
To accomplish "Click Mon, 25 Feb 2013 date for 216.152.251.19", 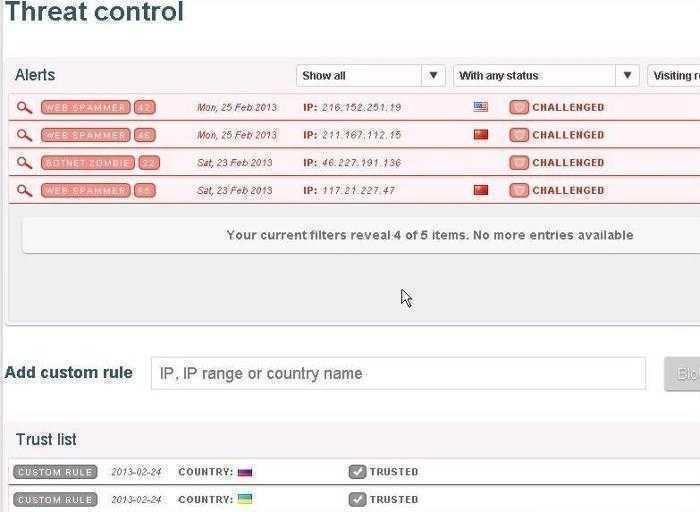I will coord(237,108).
